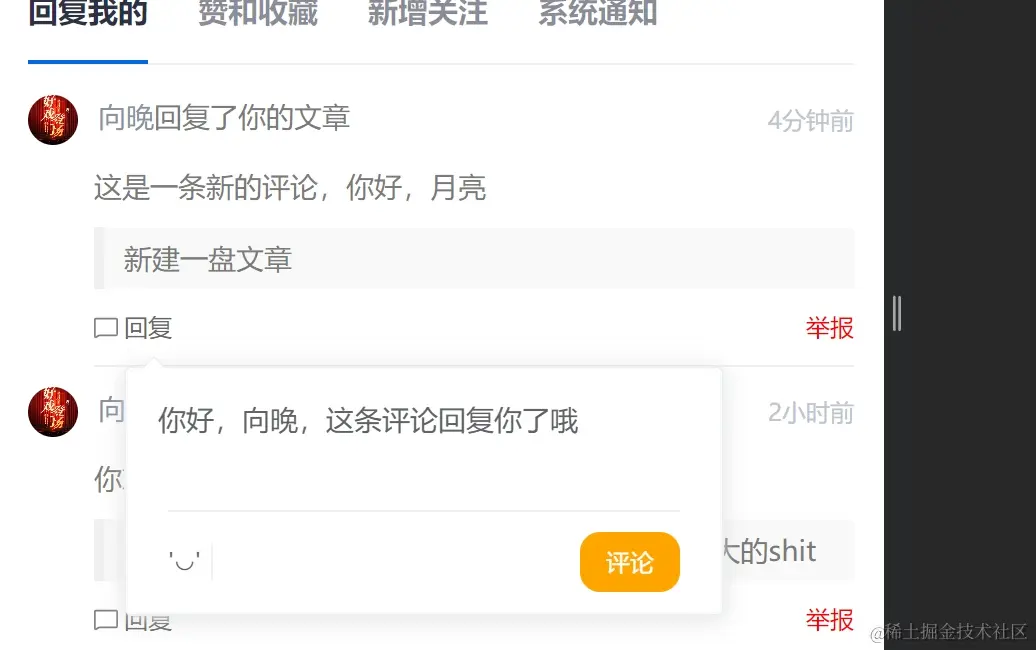Click the 回复 text under first comment
Viewport: 1036px width, 650px height.
[x=148, y=328]
